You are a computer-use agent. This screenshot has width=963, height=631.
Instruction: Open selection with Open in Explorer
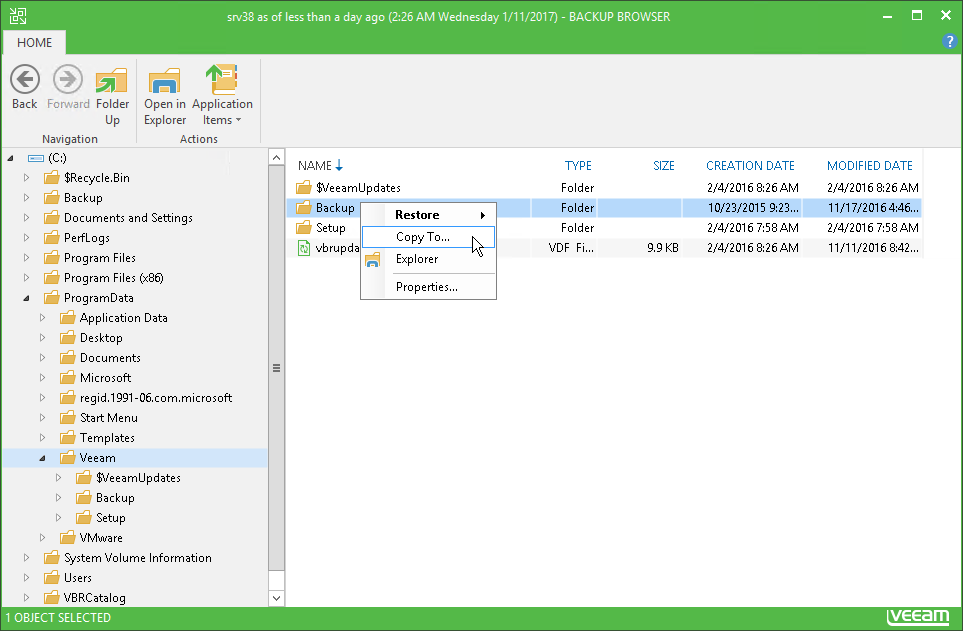[x=165, y=95]
